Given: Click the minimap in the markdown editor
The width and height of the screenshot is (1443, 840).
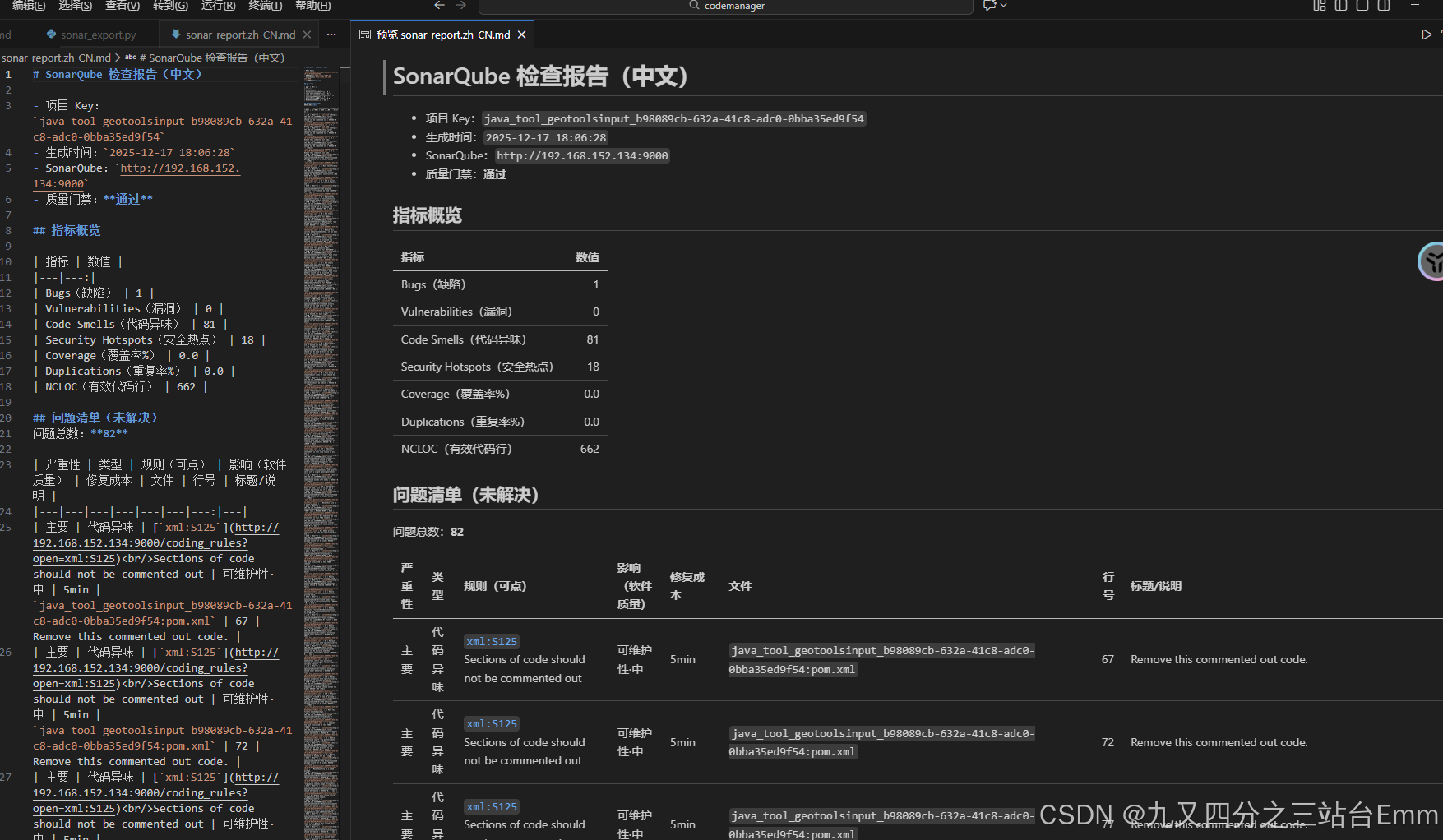Looking at the screenshot, I should point(321,452).
